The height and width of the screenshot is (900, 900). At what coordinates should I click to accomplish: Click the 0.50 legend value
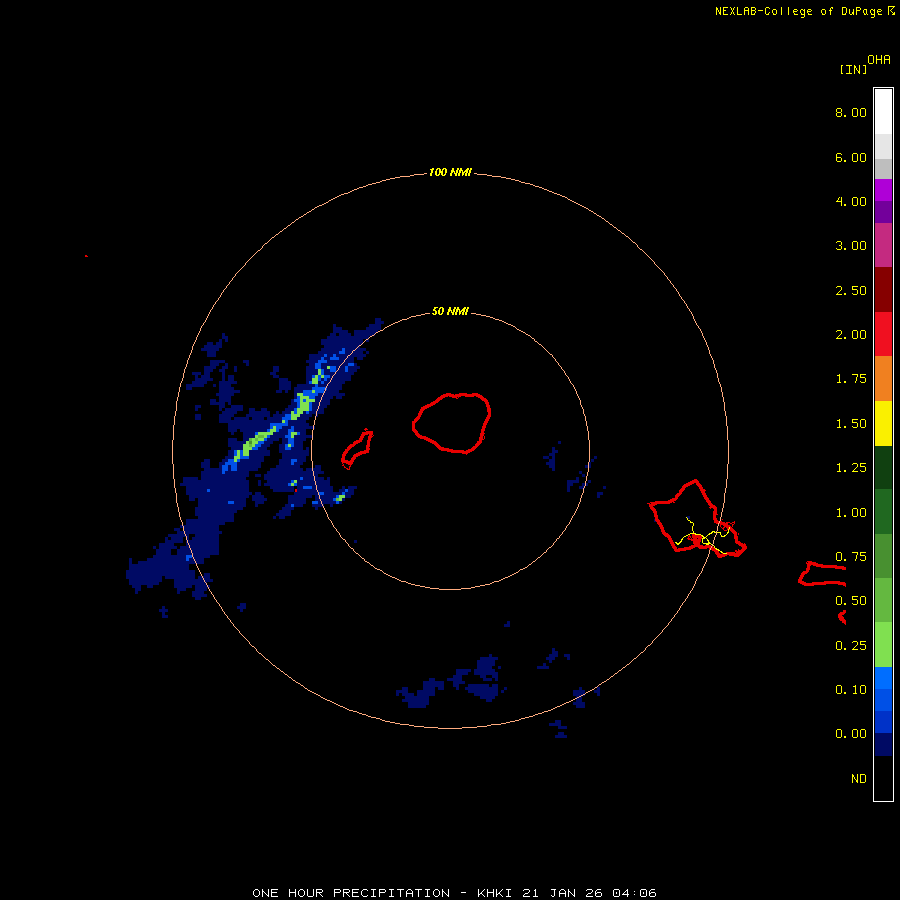tap(851, 601)
